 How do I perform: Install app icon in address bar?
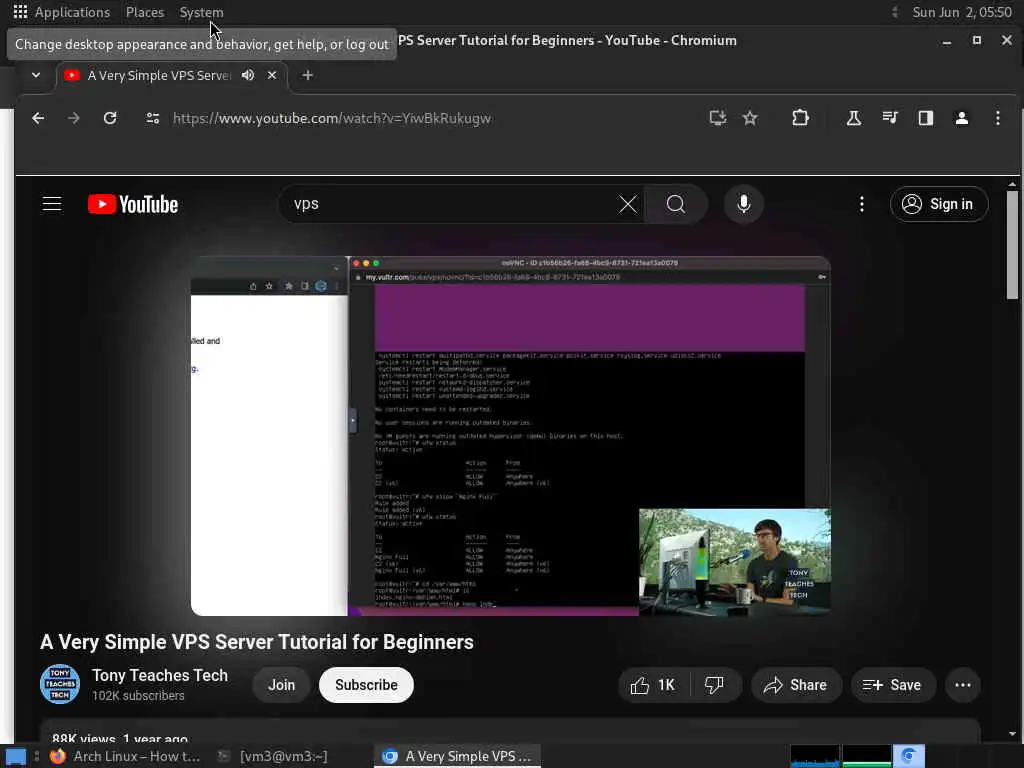click(x=718, y=118)
